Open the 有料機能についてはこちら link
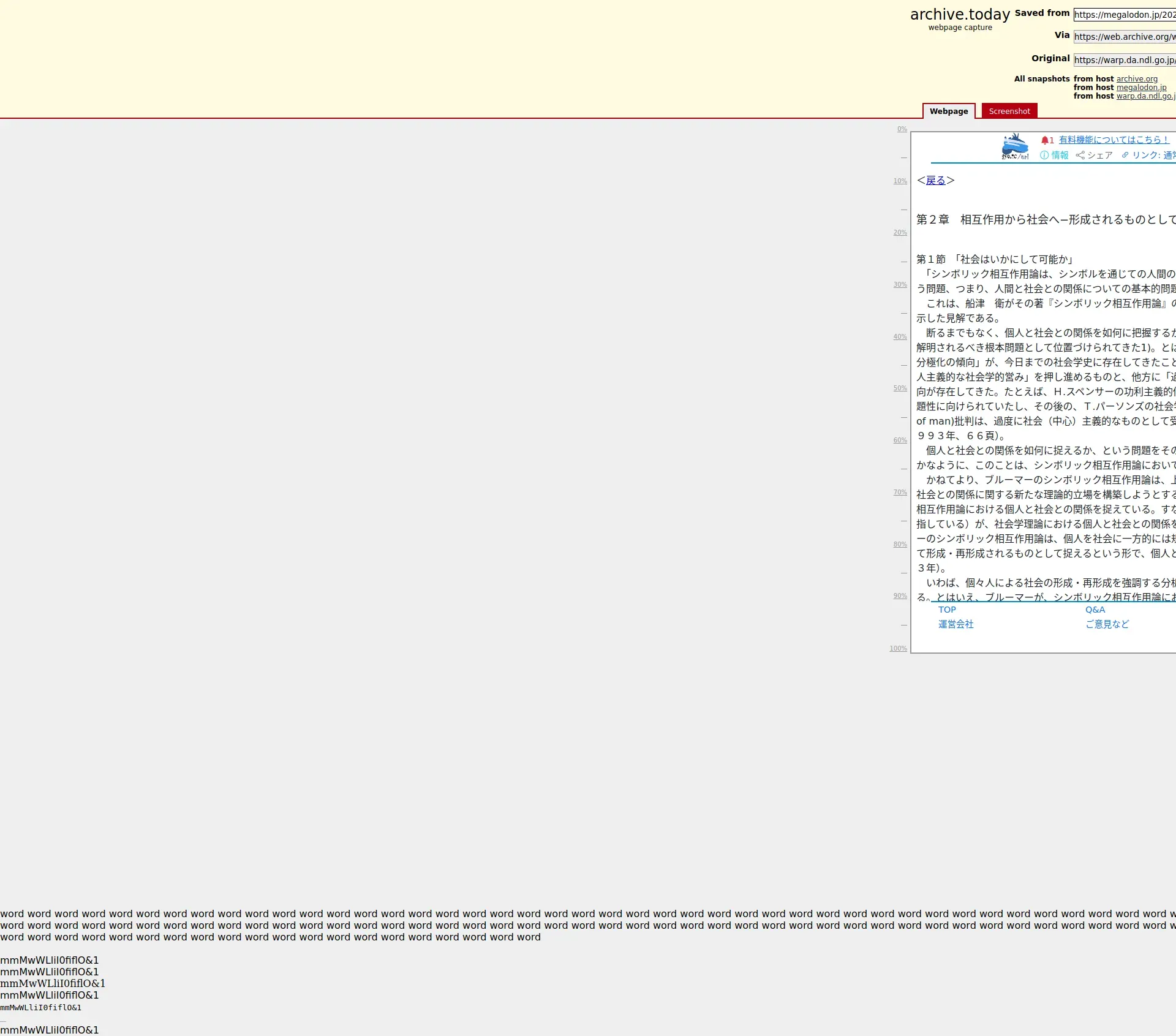 (x=1114, y=140)
